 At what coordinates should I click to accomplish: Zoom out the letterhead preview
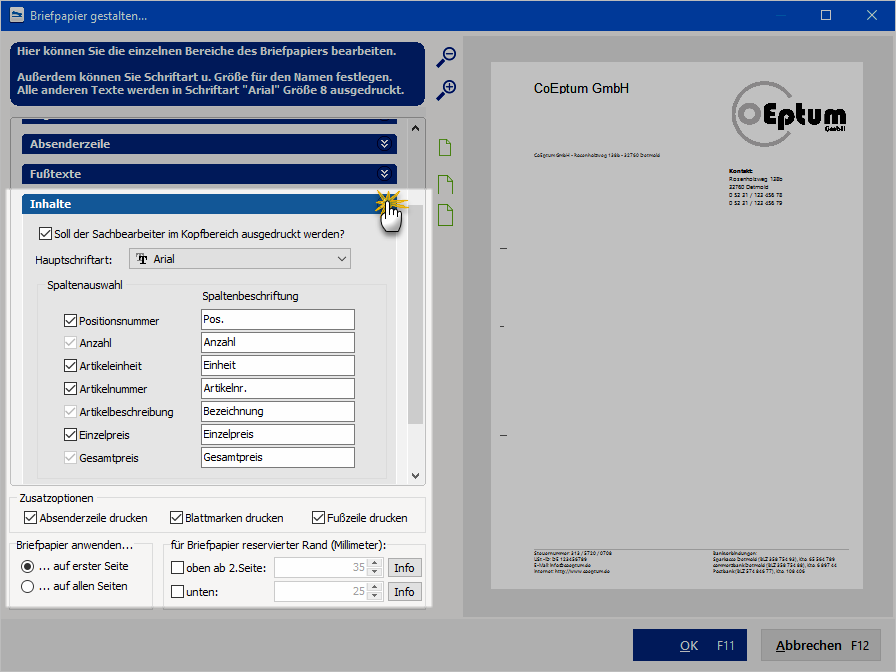(446, 57)
